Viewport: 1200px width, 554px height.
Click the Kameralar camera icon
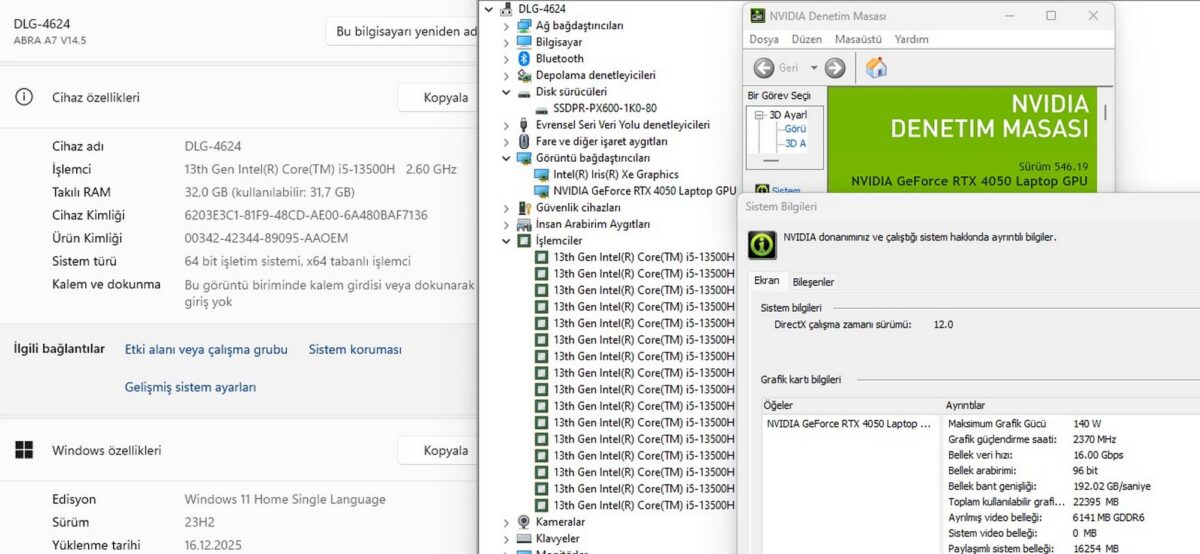tap(524, 522)
